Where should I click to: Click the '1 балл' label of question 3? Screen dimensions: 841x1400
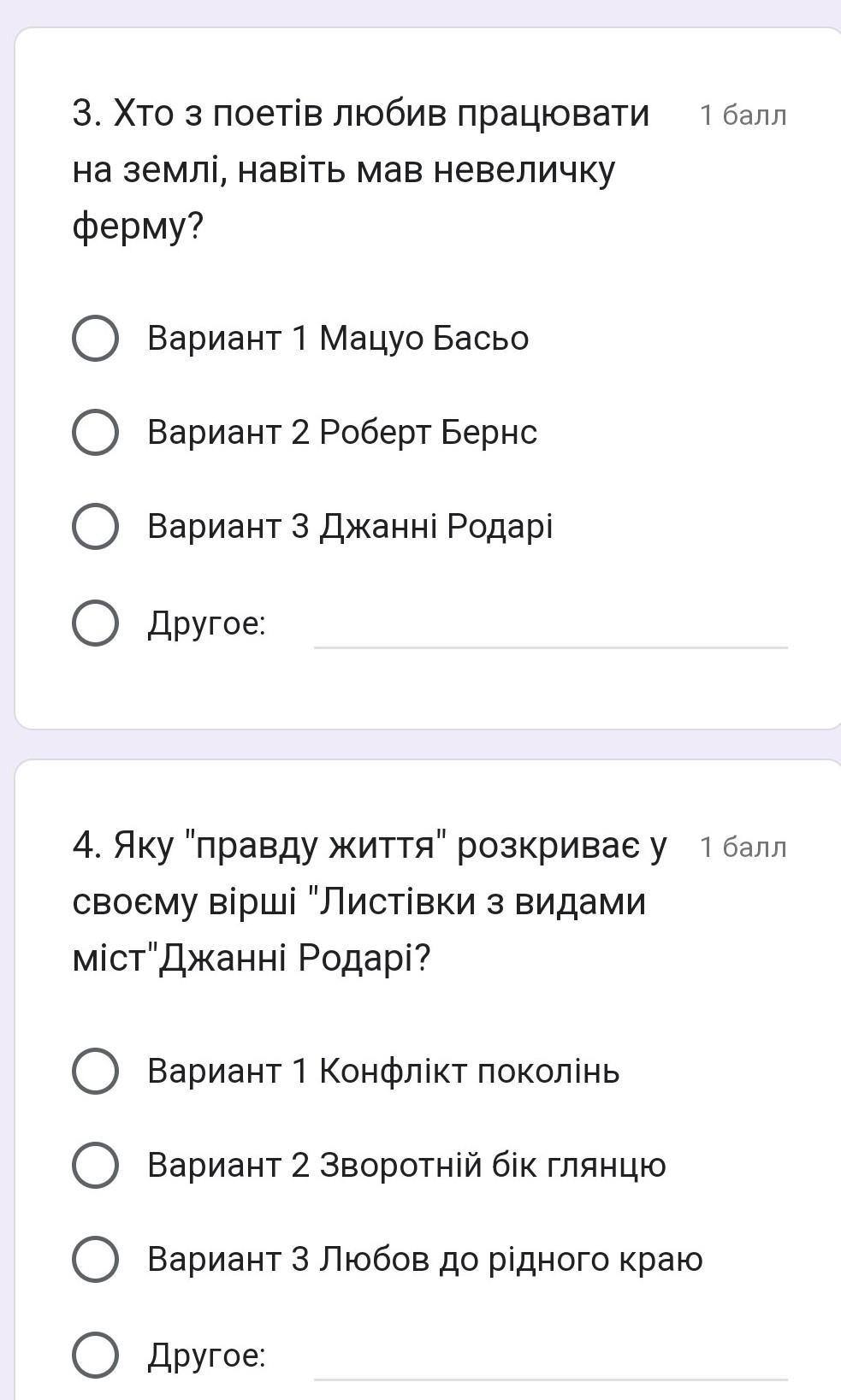(x=743, y=115)
